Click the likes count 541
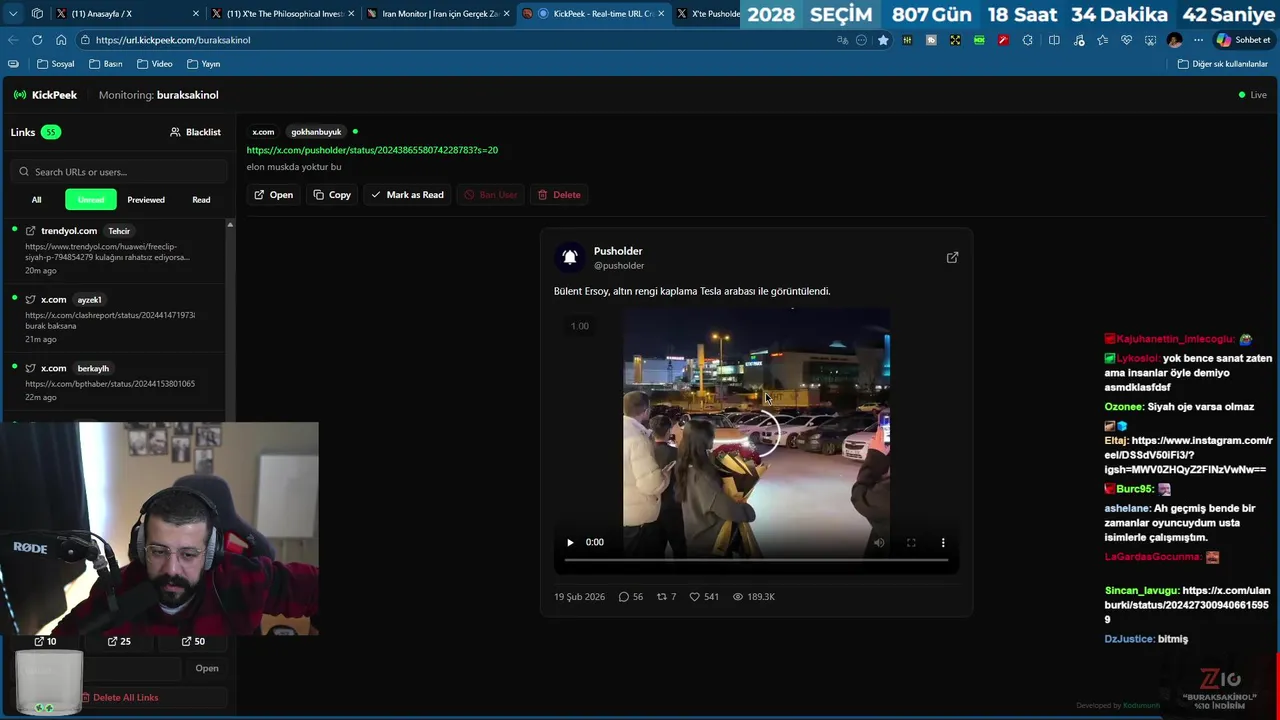 704,597
